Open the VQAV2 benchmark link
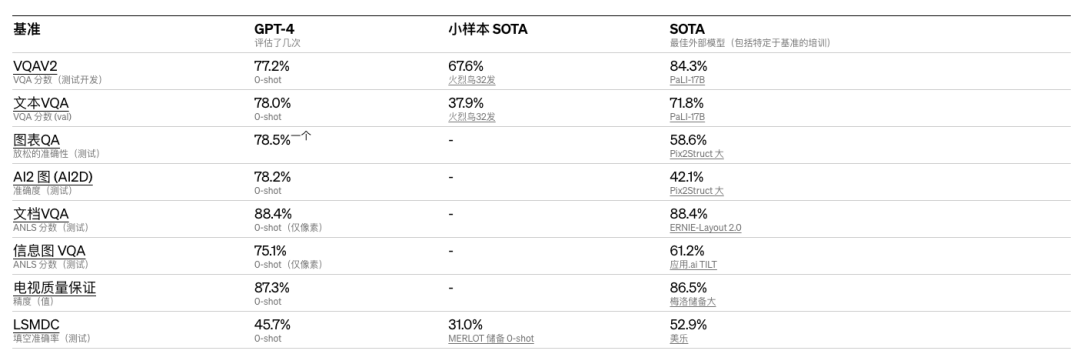The height and width of the screenshot is (364, 1080). 35,66
